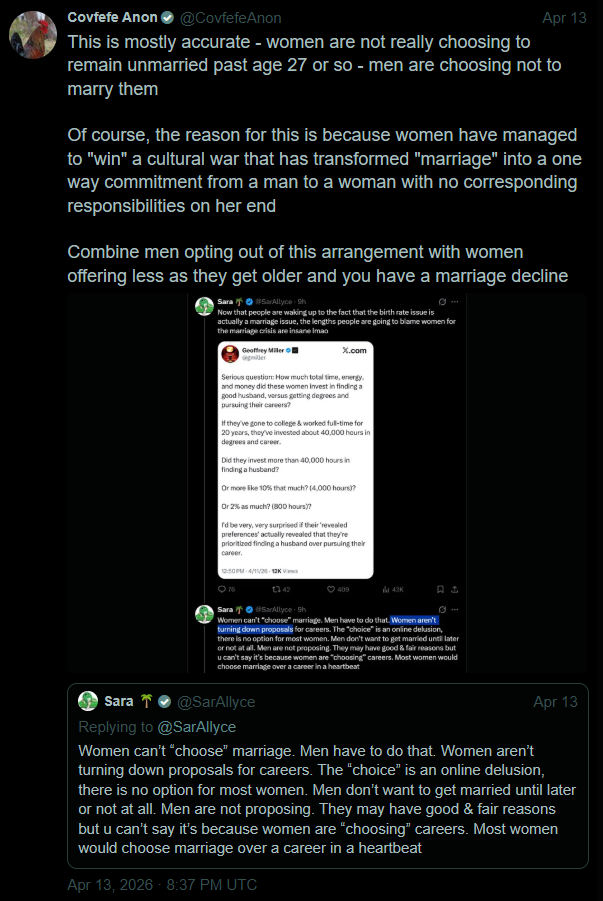Viewport: 603px width, 901px height.
Task: Click the Covfefe Anon display name
Action: (x=111, y=18)
